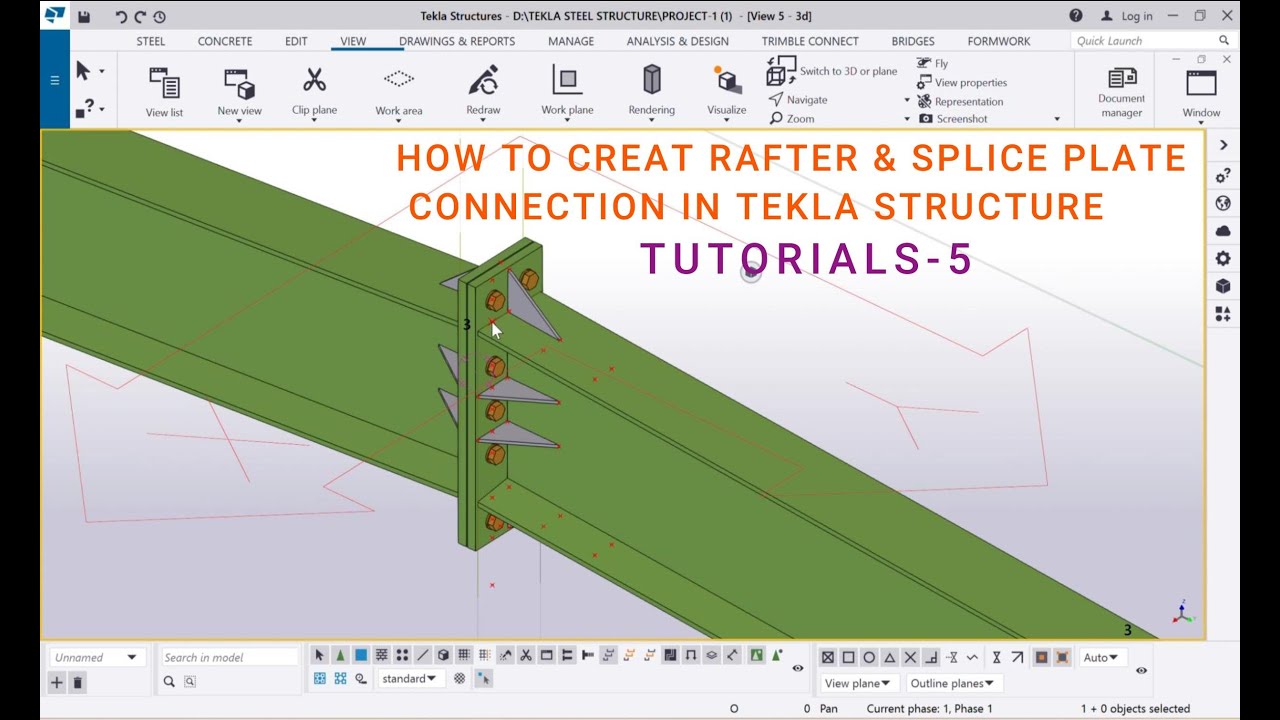1280x720 pixels.
Task: Toggle the select parts blue square switch
Action: [x=361, y=655]
